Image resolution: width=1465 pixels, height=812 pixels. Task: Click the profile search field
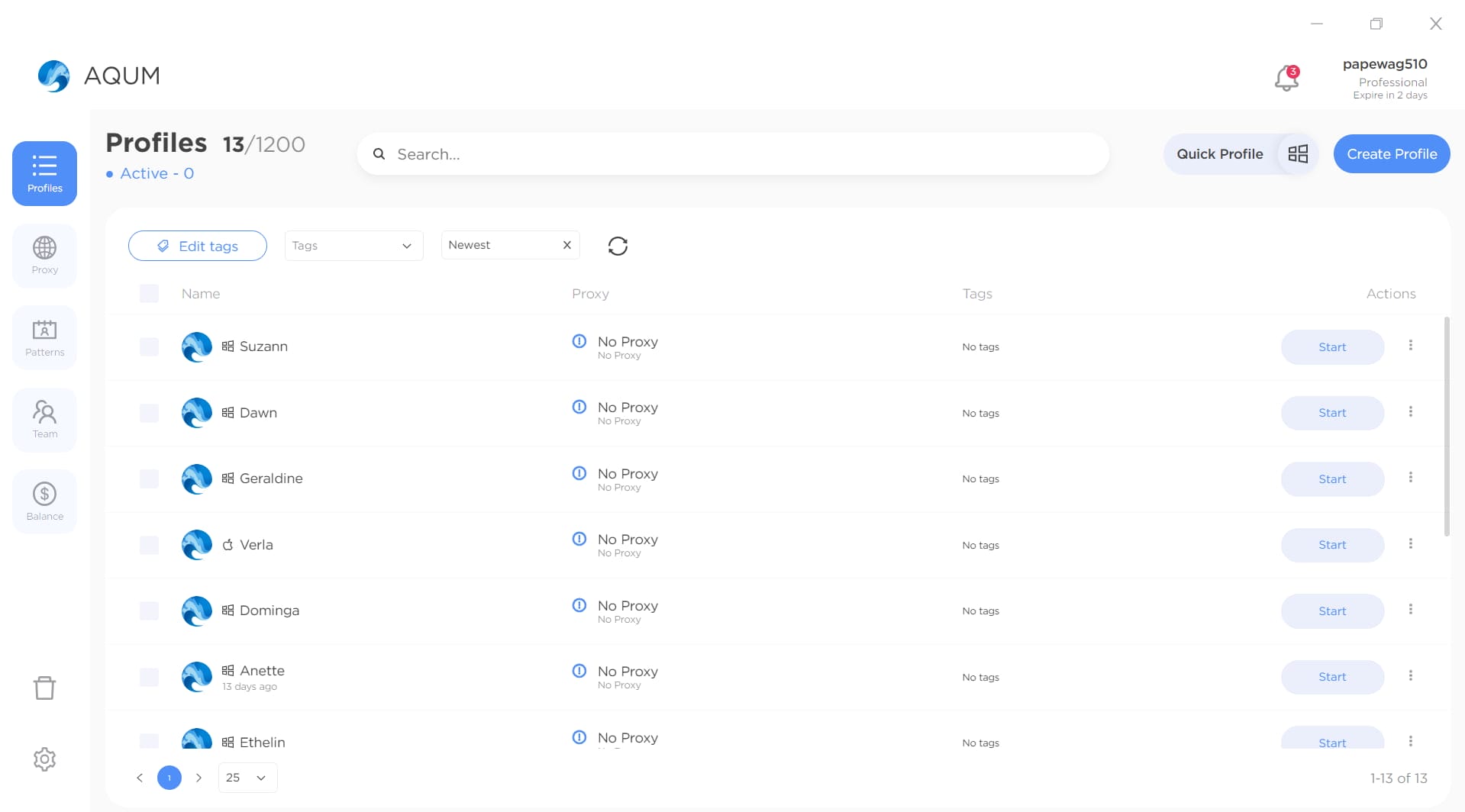tap(733, 154)
